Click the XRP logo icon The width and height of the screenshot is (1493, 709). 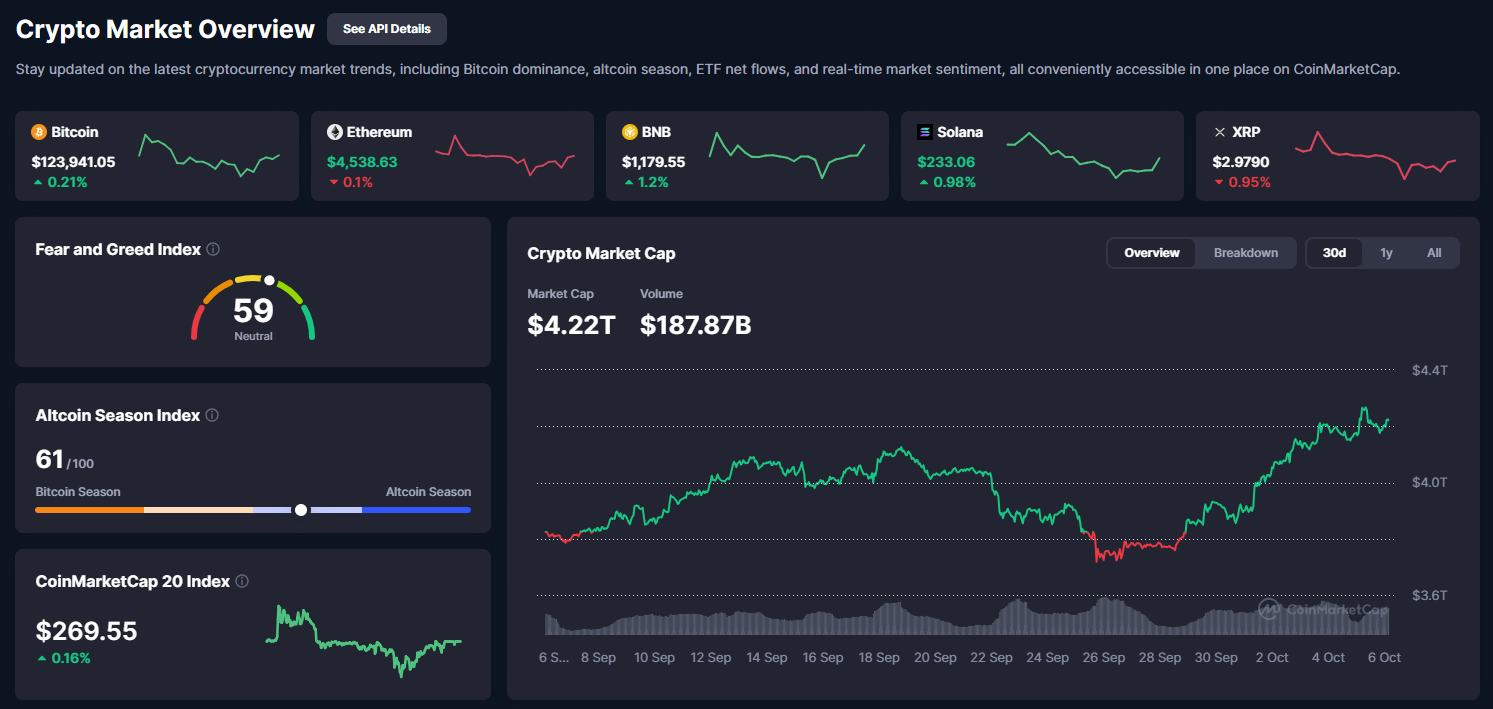1219,132
